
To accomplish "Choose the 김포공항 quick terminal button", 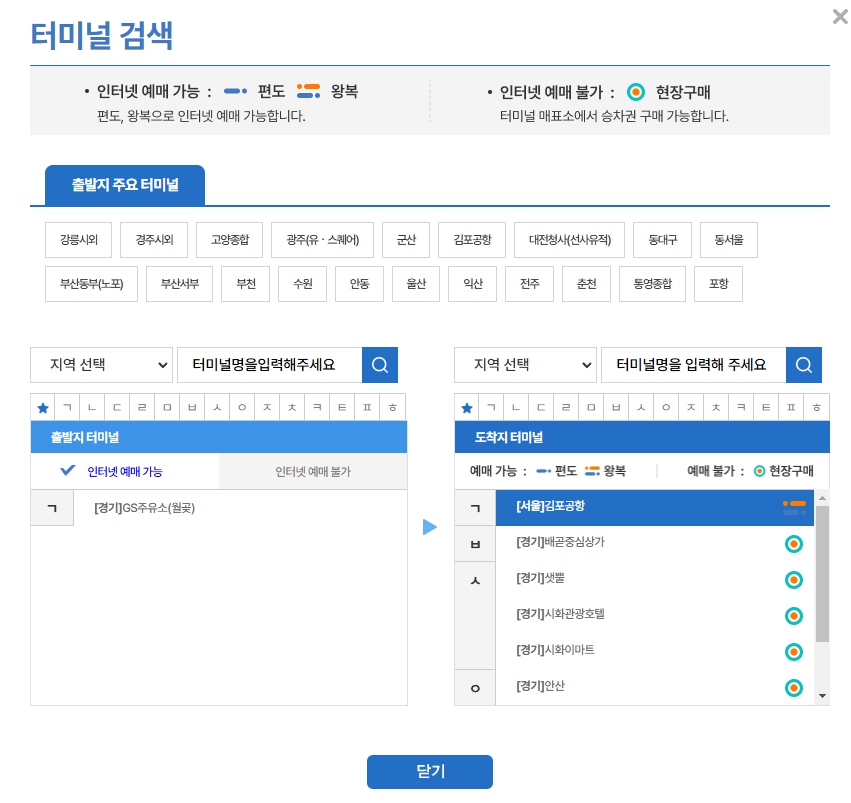I will 471,240.
